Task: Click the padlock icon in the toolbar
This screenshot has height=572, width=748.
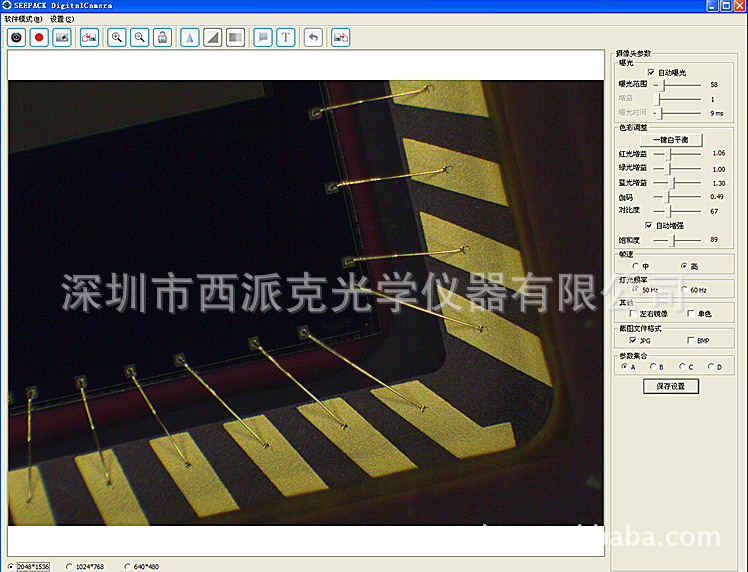Action: 162,37
